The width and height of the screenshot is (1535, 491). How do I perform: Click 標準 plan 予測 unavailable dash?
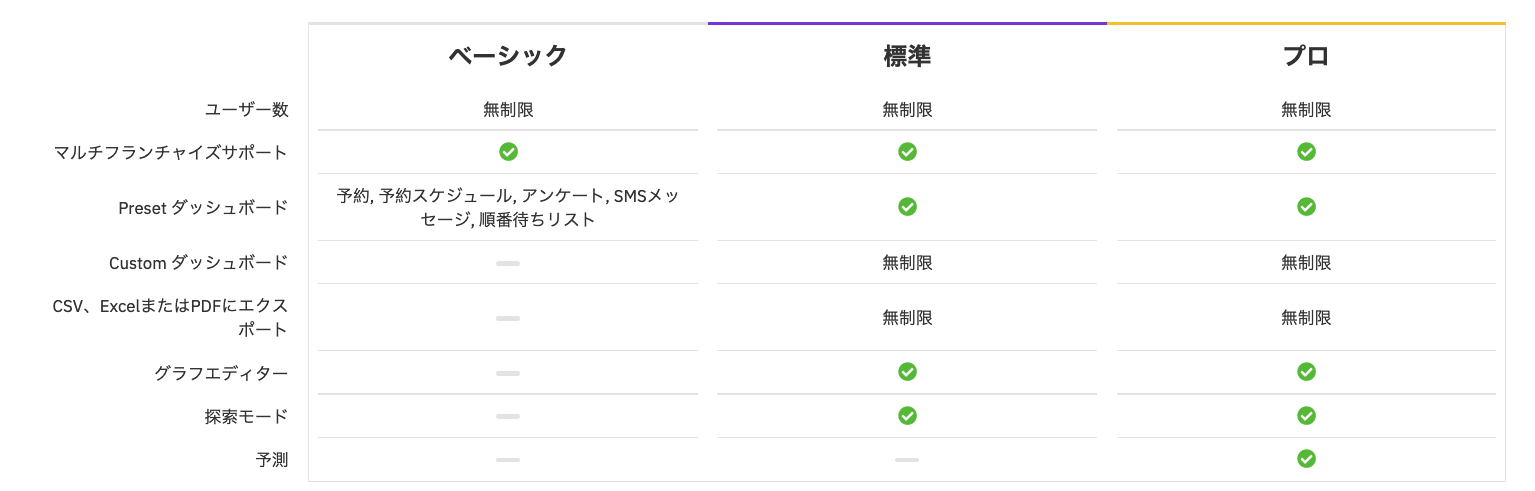907,460
